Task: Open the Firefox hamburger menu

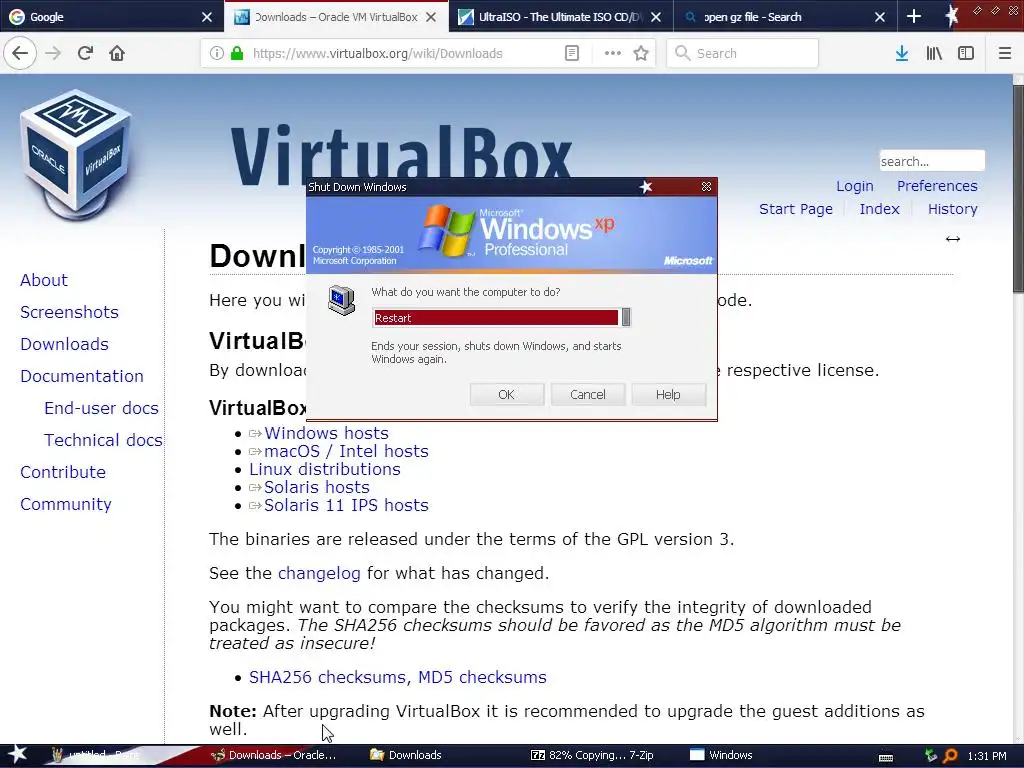Action: click(1004, 53)
